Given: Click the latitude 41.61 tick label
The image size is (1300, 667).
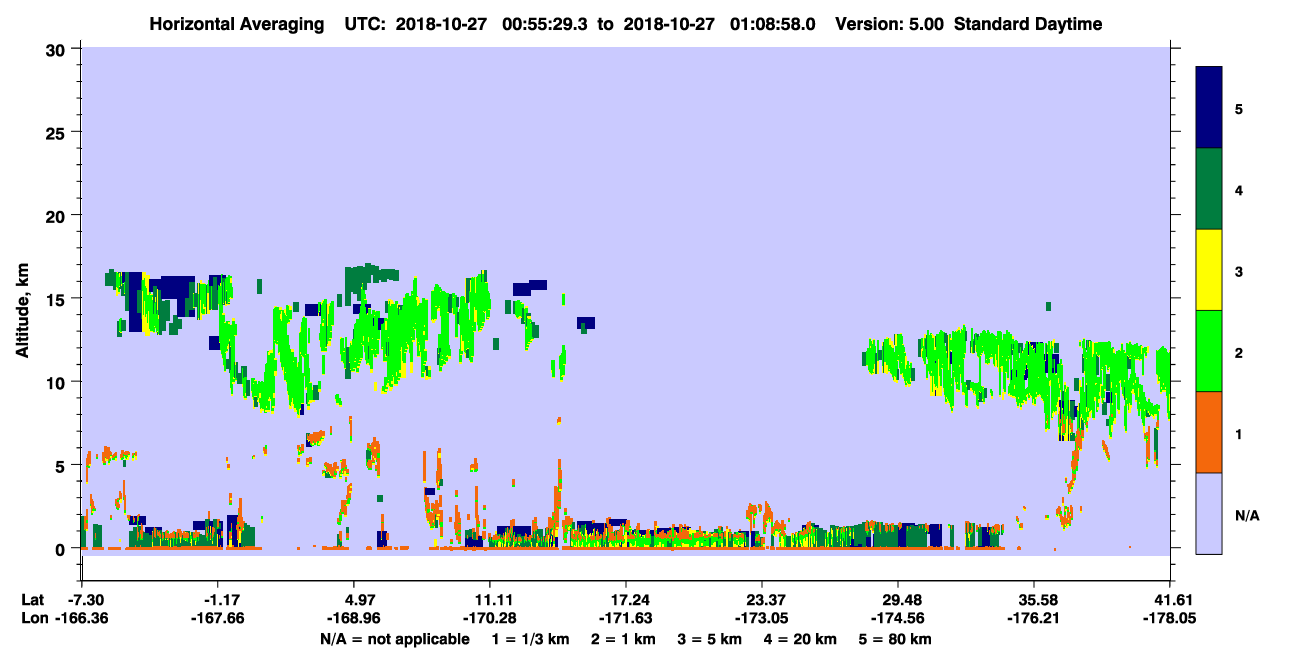Looking at the screenshot, I should 1170,600.
